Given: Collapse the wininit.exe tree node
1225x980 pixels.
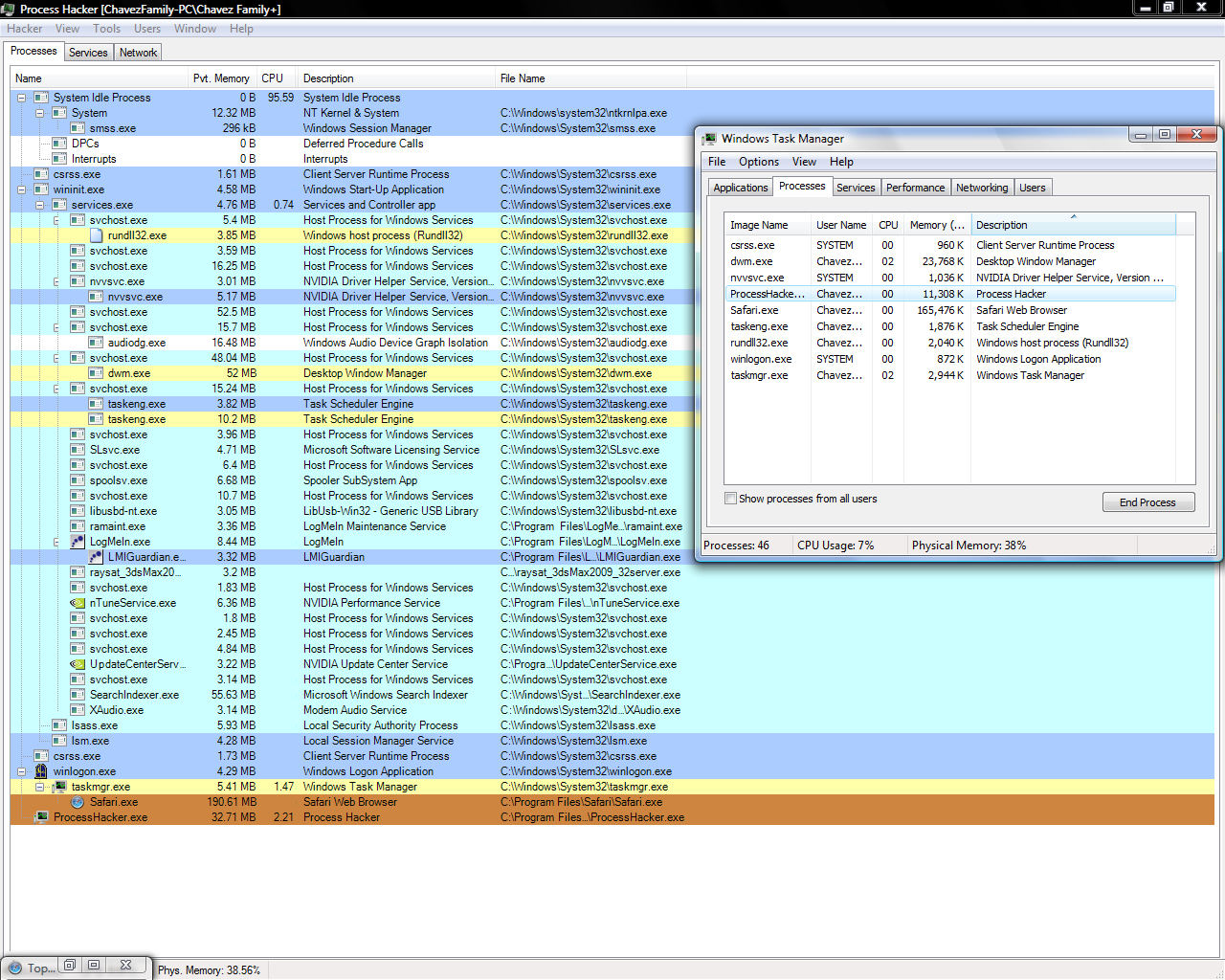Looking at the screenshot, I should tap(22, 189).
